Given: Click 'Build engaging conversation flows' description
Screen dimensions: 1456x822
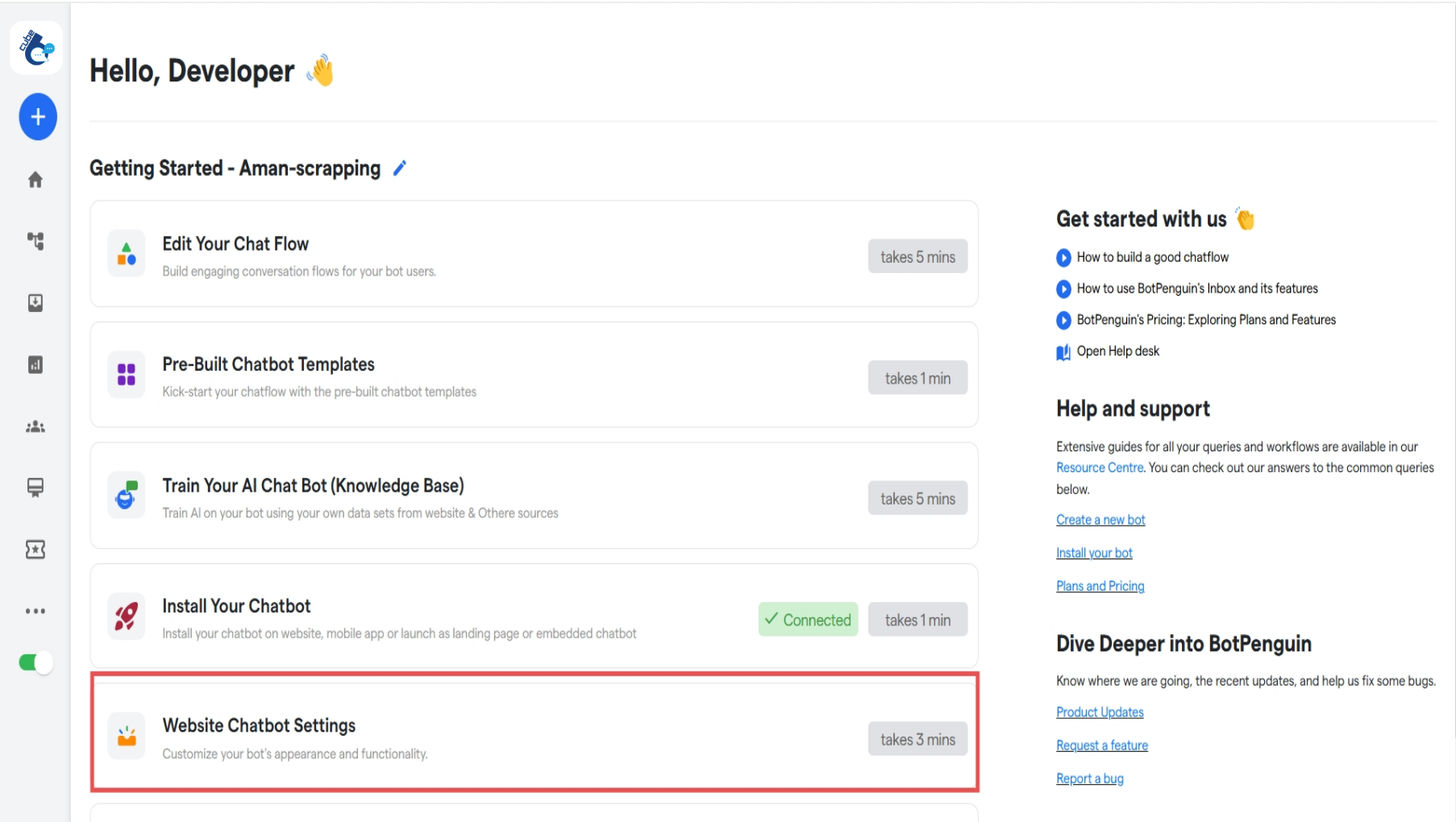Looking at the screenshot, I should 299,272.
